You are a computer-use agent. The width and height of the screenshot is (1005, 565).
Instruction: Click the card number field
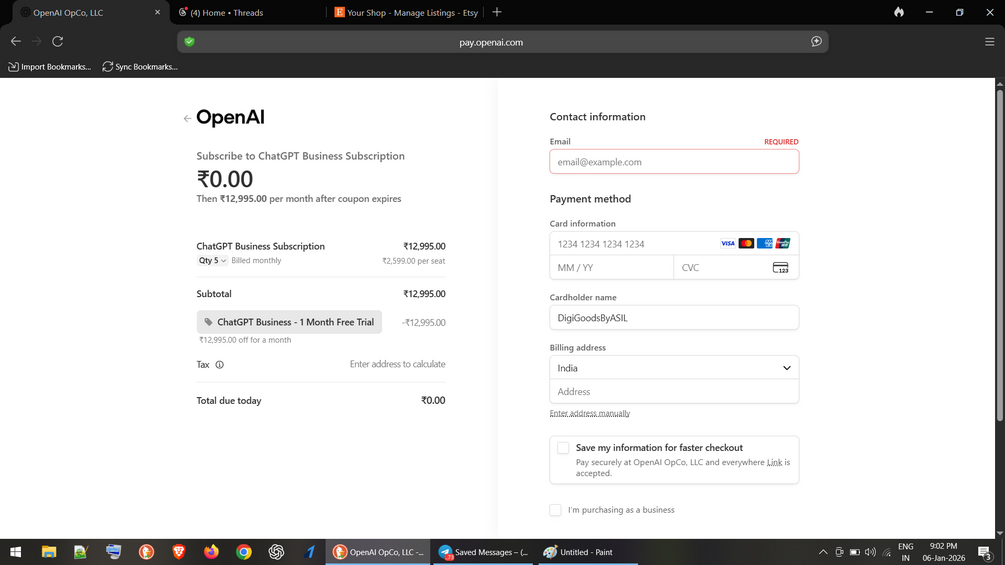[x=674, y=243]
